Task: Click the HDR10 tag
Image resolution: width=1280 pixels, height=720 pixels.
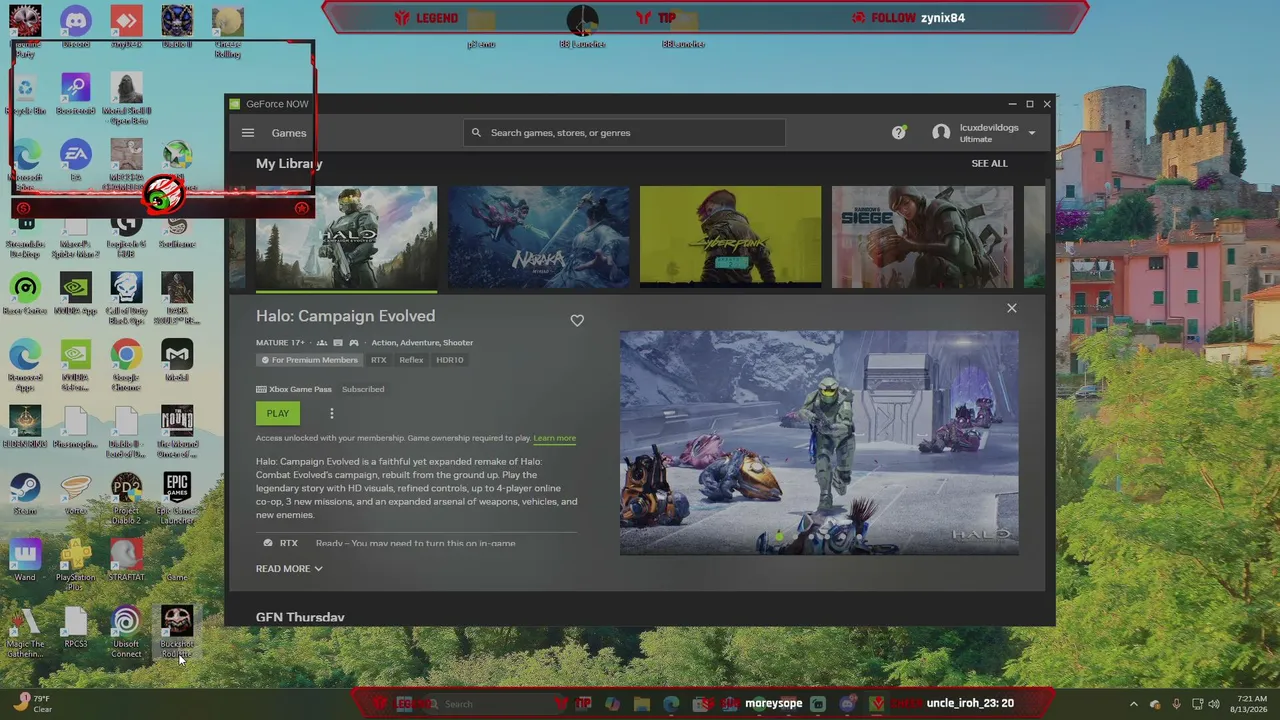Action: pos(450,360)
